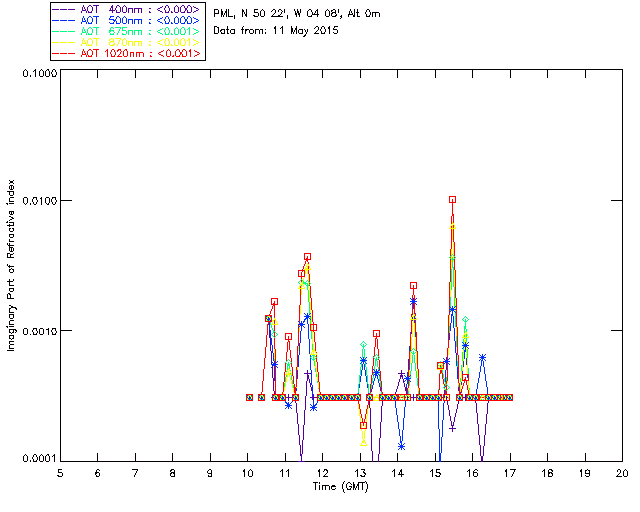Click the AOT 500nm legend entry
Screen dimensions: 640x512
(127, 20)
